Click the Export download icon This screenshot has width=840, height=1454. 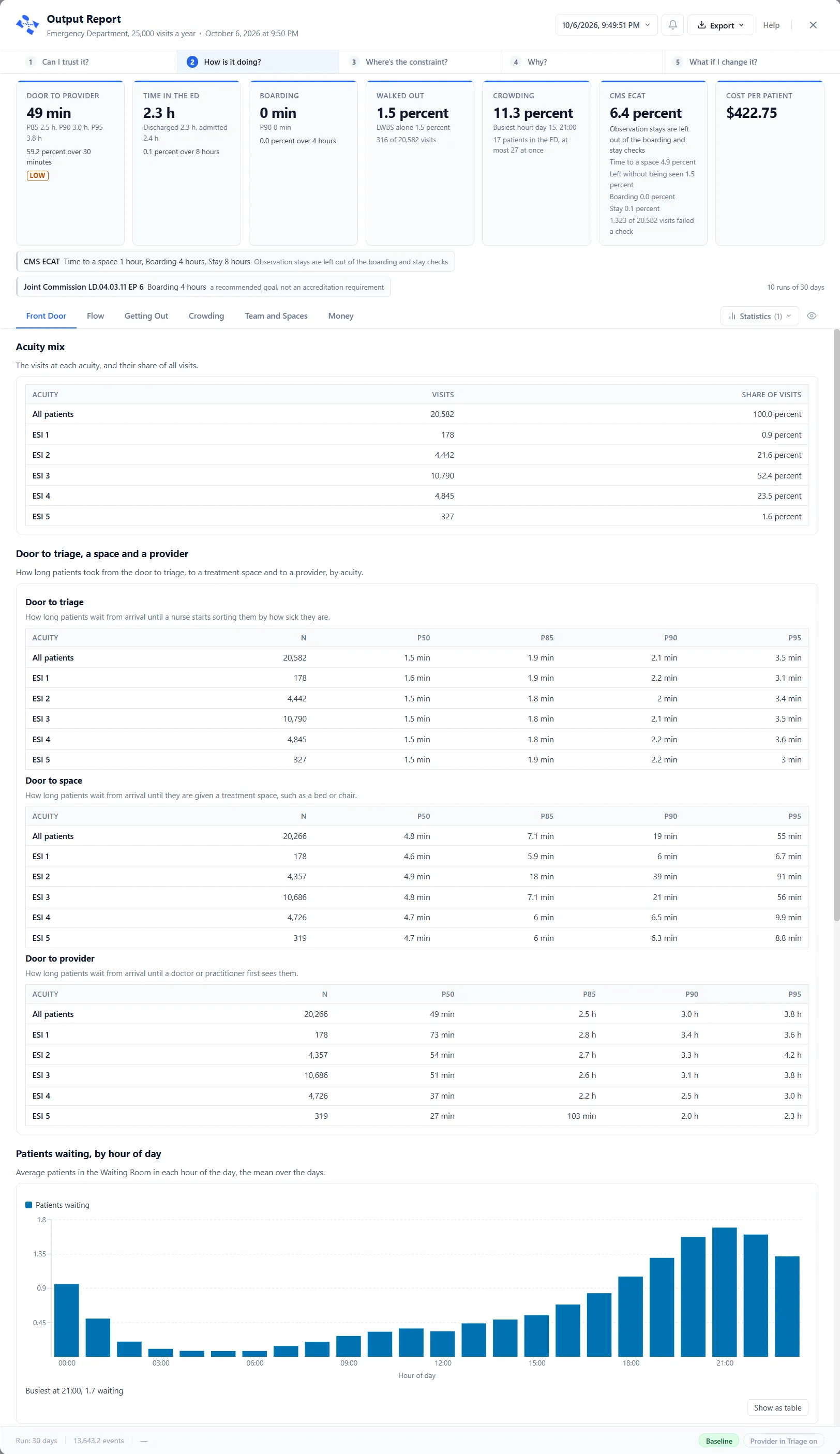point(701,25)
